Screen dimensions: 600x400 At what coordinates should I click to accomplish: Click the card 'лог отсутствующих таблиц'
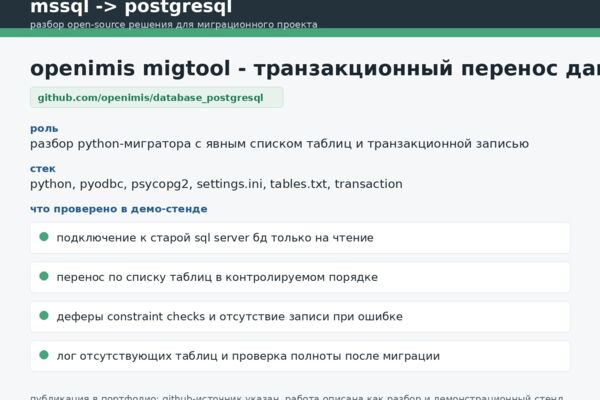[x=300, y=356]
